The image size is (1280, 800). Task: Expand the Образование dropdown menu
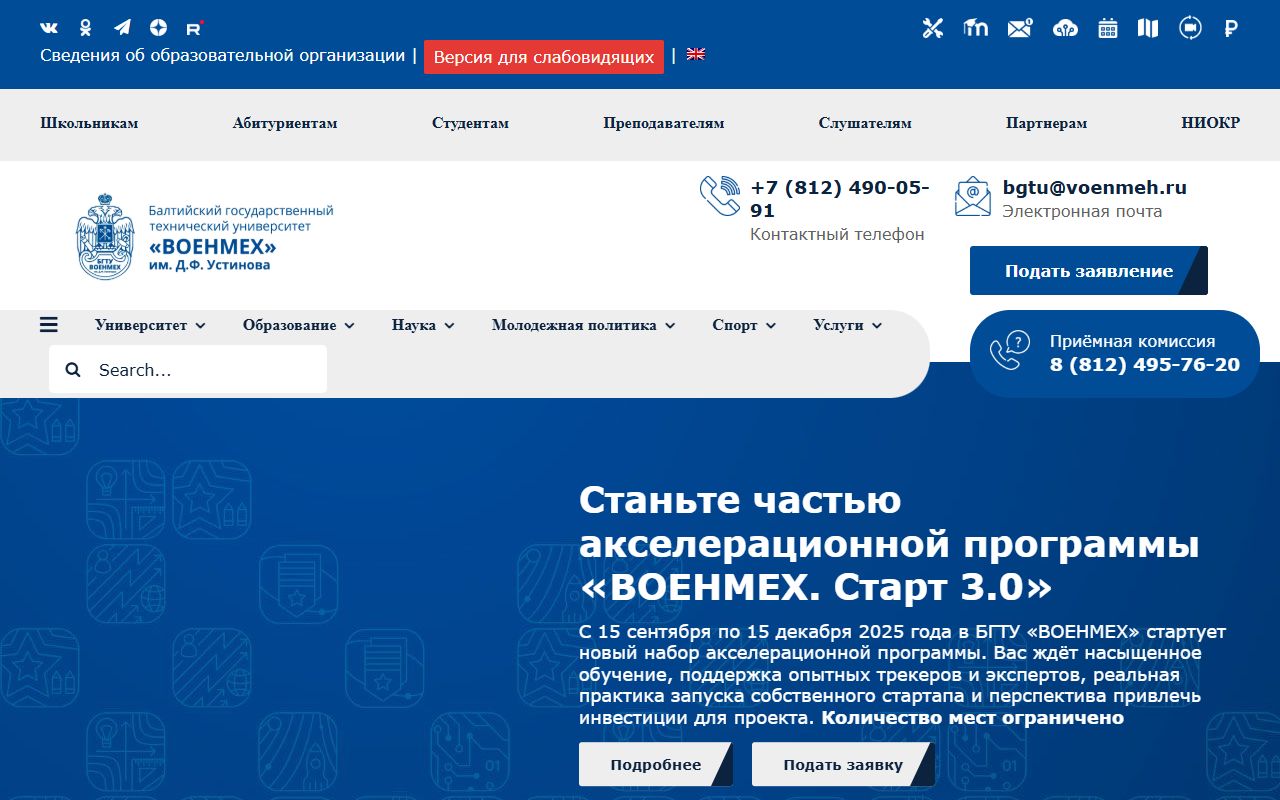[x=298, y=325]
